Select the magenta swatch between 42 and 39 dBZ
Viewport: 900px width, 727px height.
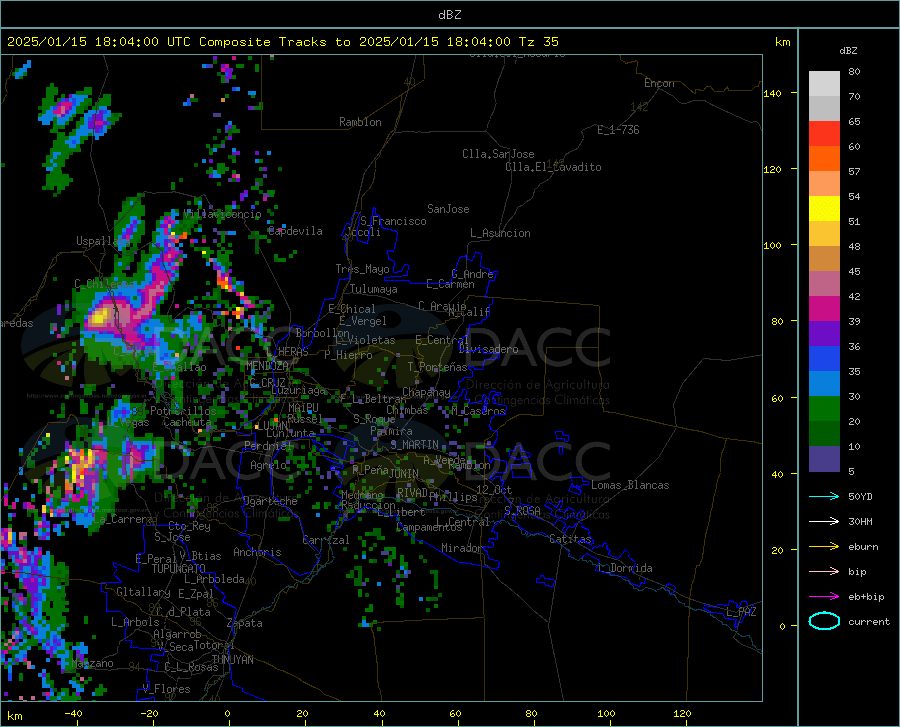(824, 309)
